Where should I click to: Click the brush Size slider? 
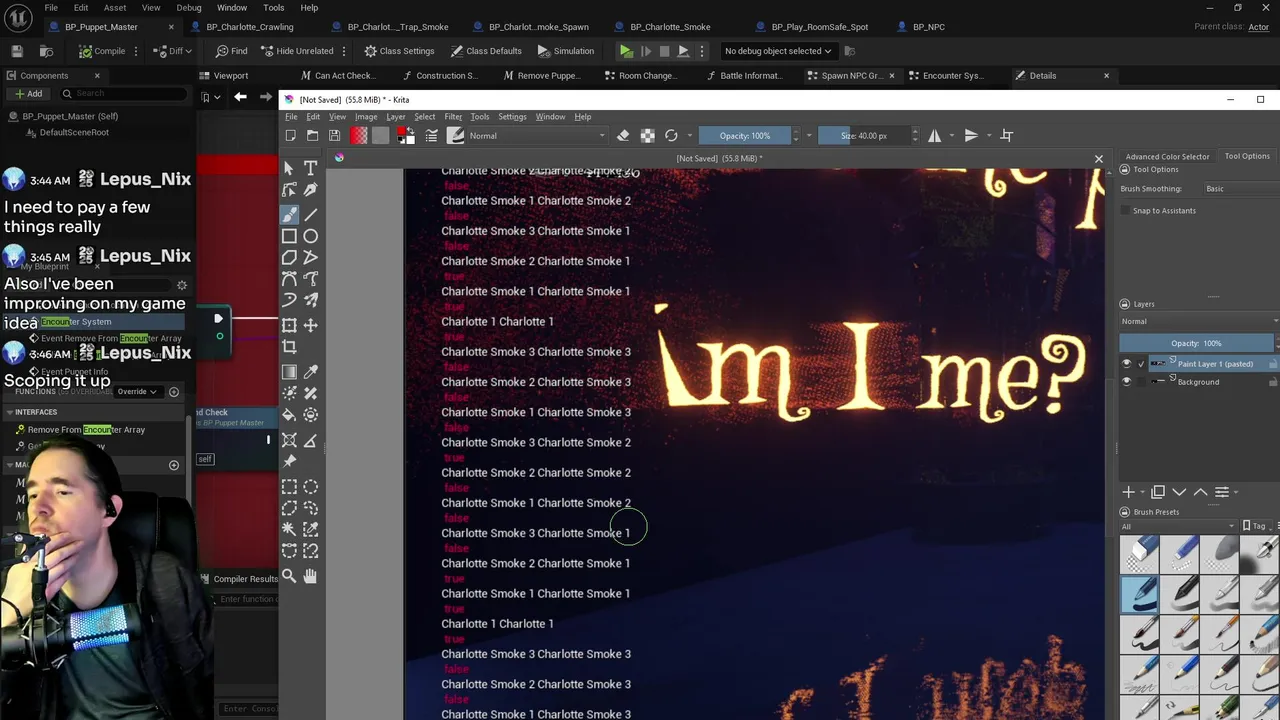(863, 135)
